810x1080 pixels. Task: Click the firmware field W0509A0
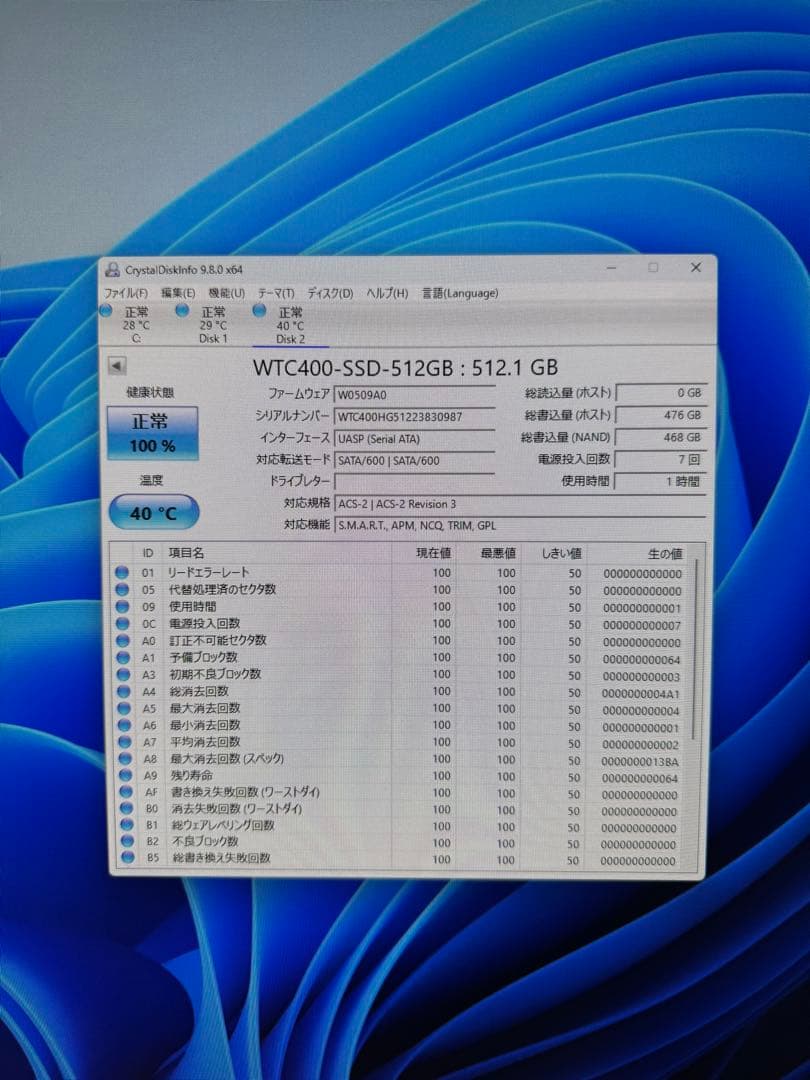click(x=415, y=395)
